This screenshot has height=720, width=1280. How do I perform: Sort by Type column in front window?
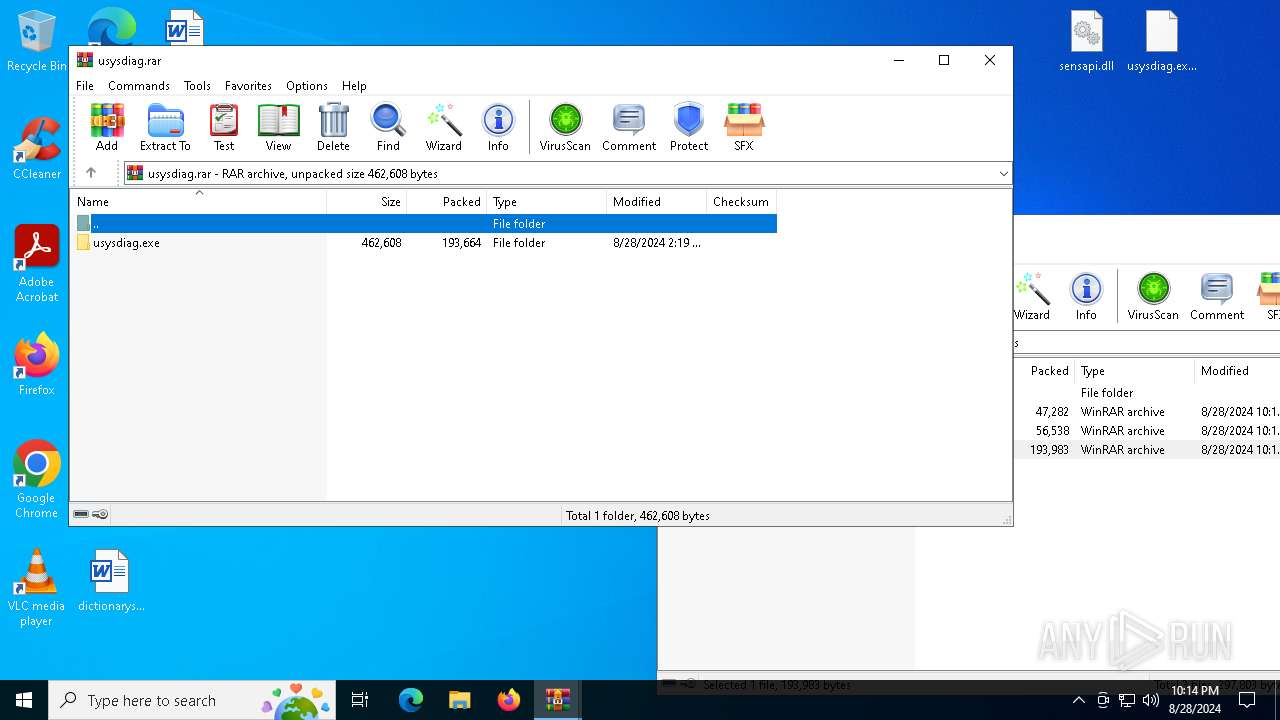(x=547, y=201)
